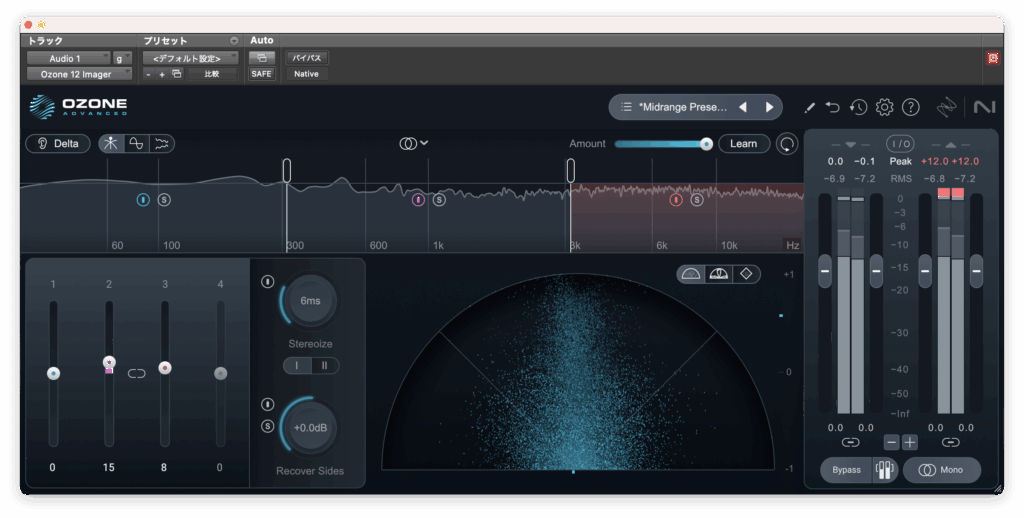Click the Bypass button in Ozone
The height and width of the screenshot is (518, 1024).
coord(846,470)
